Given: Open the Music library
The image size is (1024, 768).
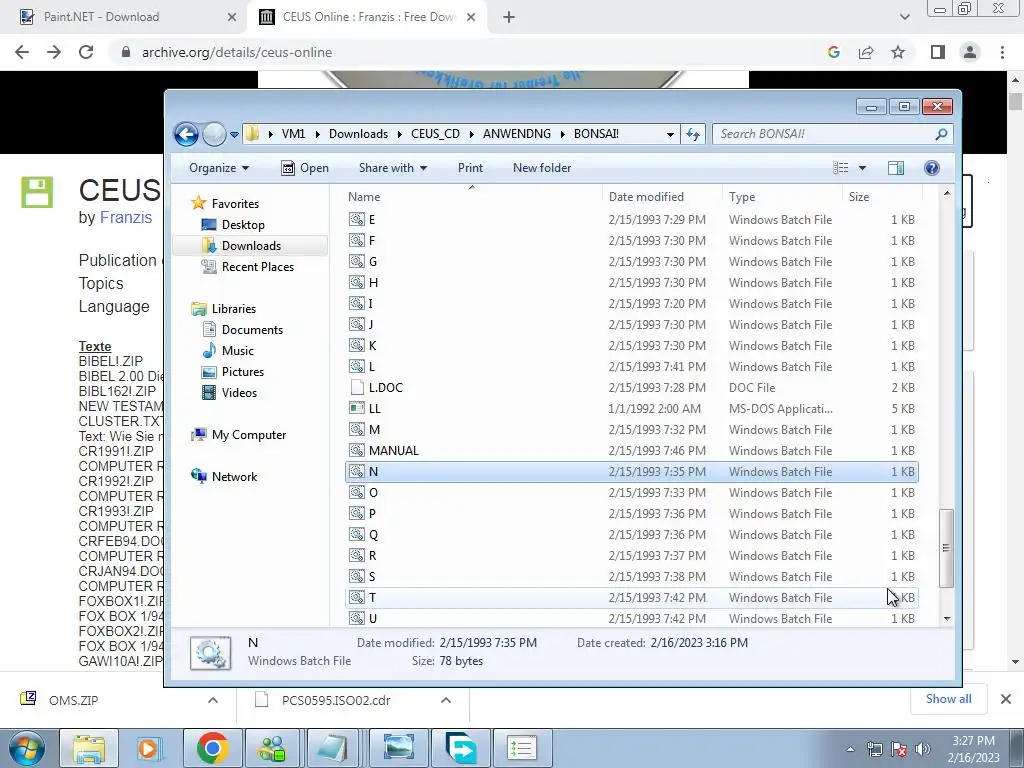Looking at the screenshot, I should (x=237, y=351).
